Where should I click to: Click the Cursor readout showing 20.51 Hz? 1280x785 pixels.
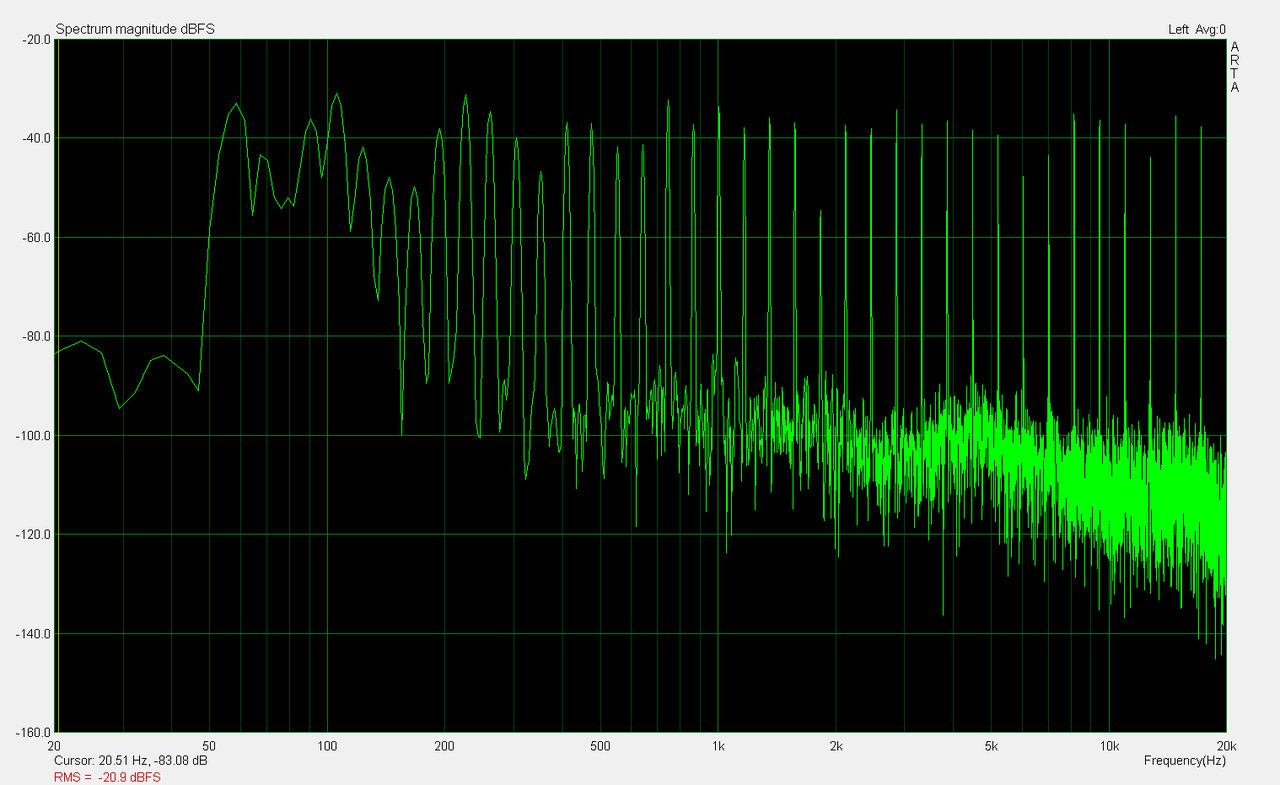pyautogui.click(x=131, y=761)
